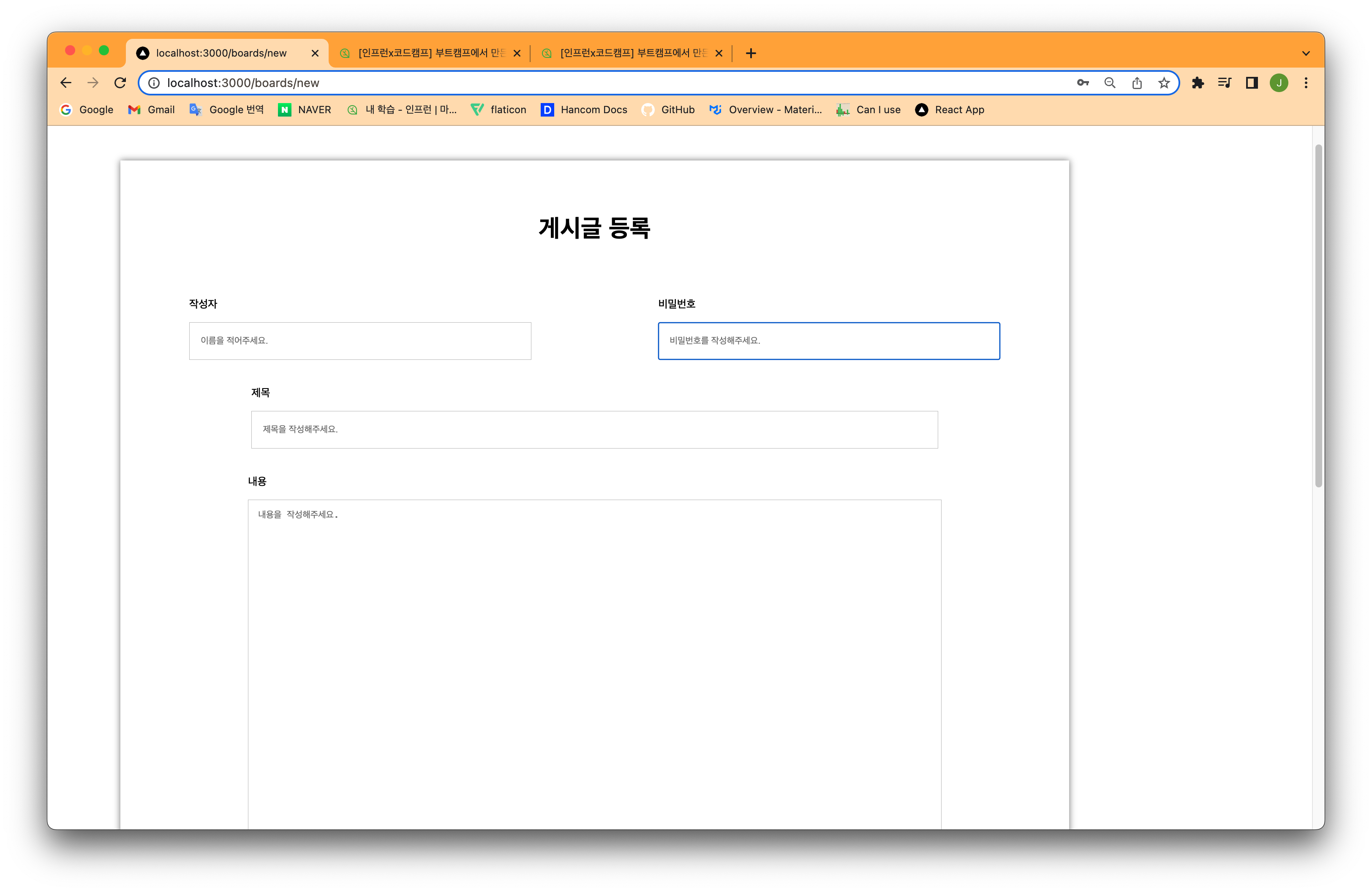
Task: Open the Google 번역 bookmark
Action: (226, 109)
